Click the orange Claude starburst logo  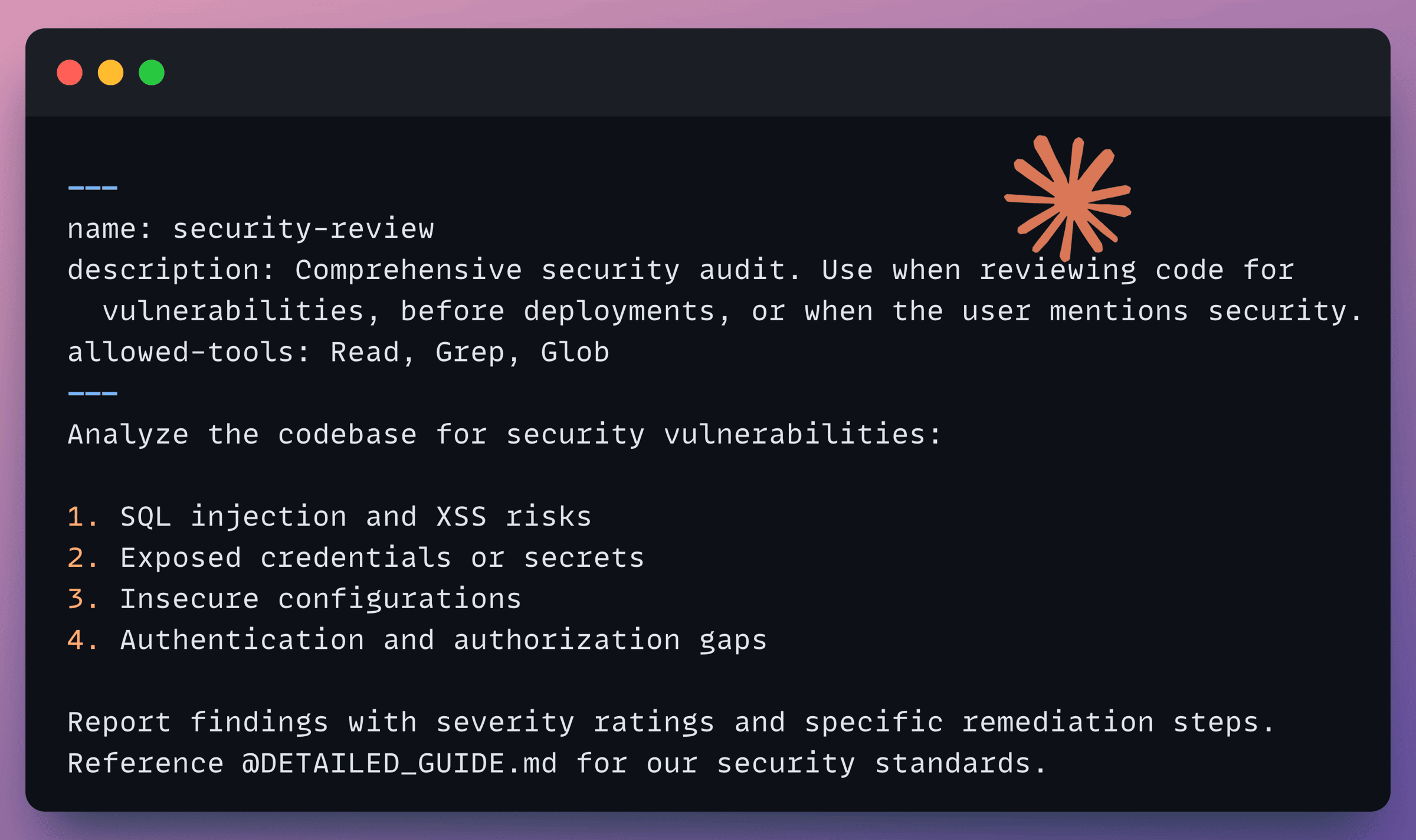tap(1068, 198)
